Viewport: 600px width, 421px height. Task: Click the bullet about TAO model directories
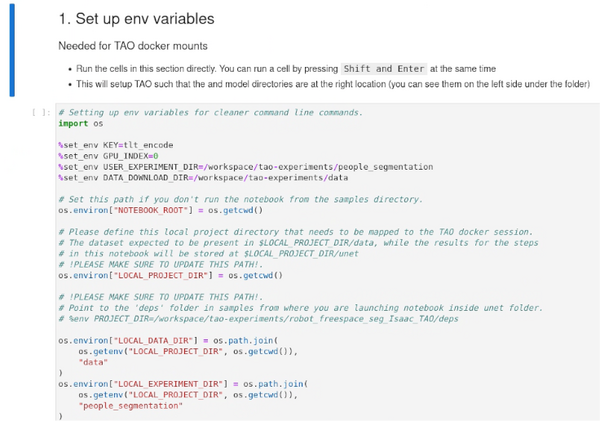coord(300,82)
